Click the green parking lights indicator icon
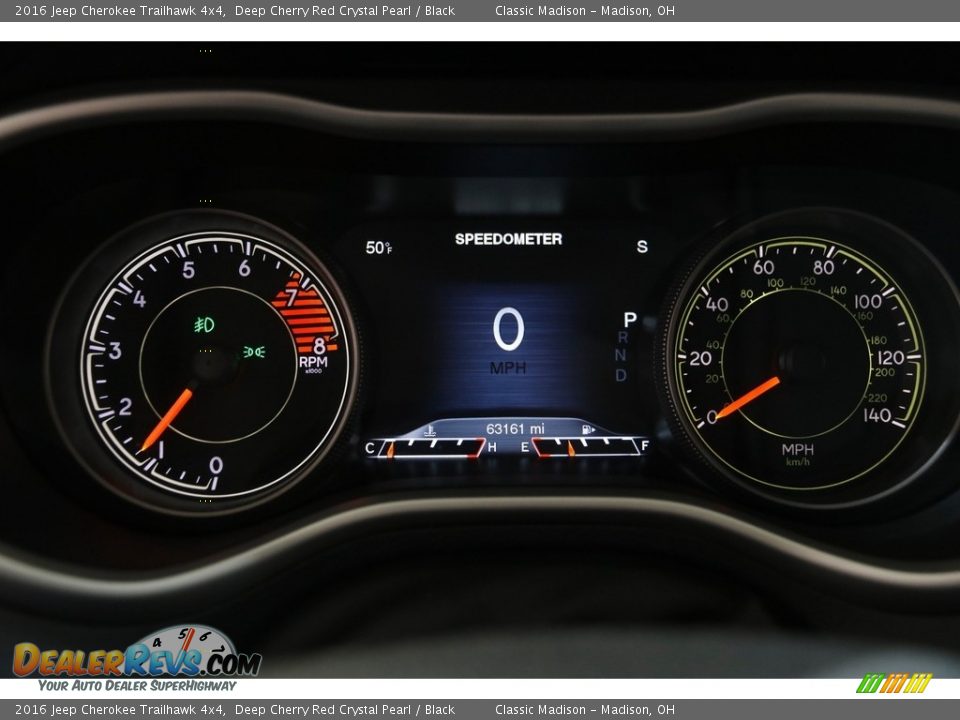960x720 pixels. coord(253,352)
